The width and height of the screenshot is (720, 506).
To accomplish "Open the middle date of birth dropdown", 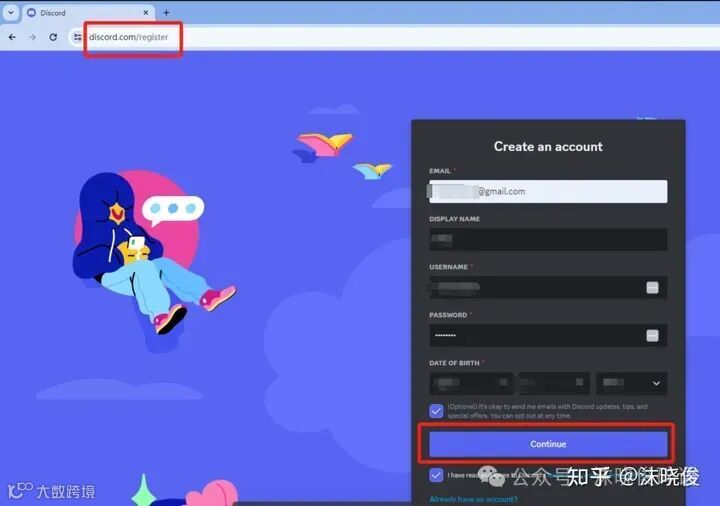I will [555, 383].
